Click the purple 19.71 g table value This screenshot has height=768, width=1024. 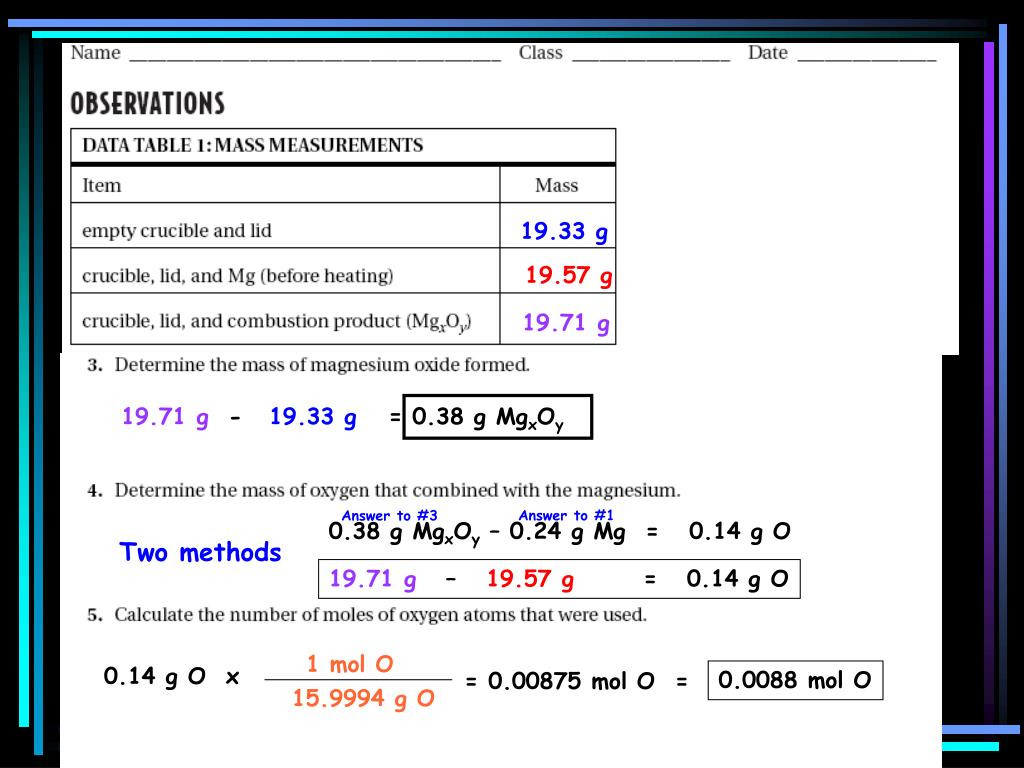click(x=566, y=323)
